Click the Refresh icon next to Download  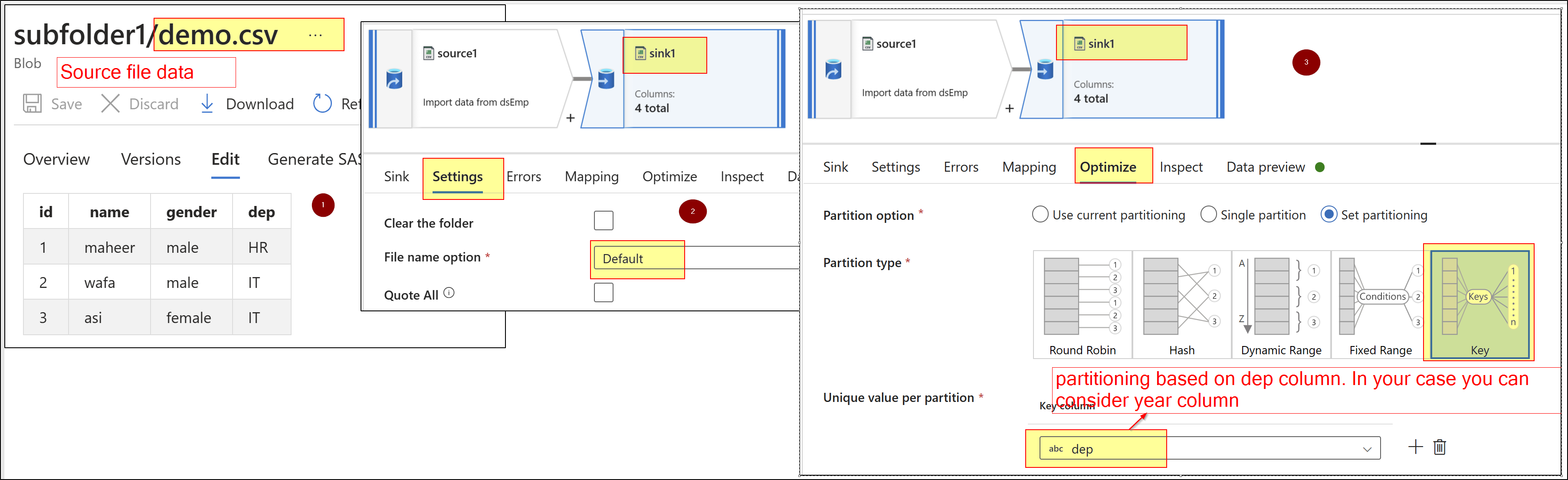coord(322,104)
